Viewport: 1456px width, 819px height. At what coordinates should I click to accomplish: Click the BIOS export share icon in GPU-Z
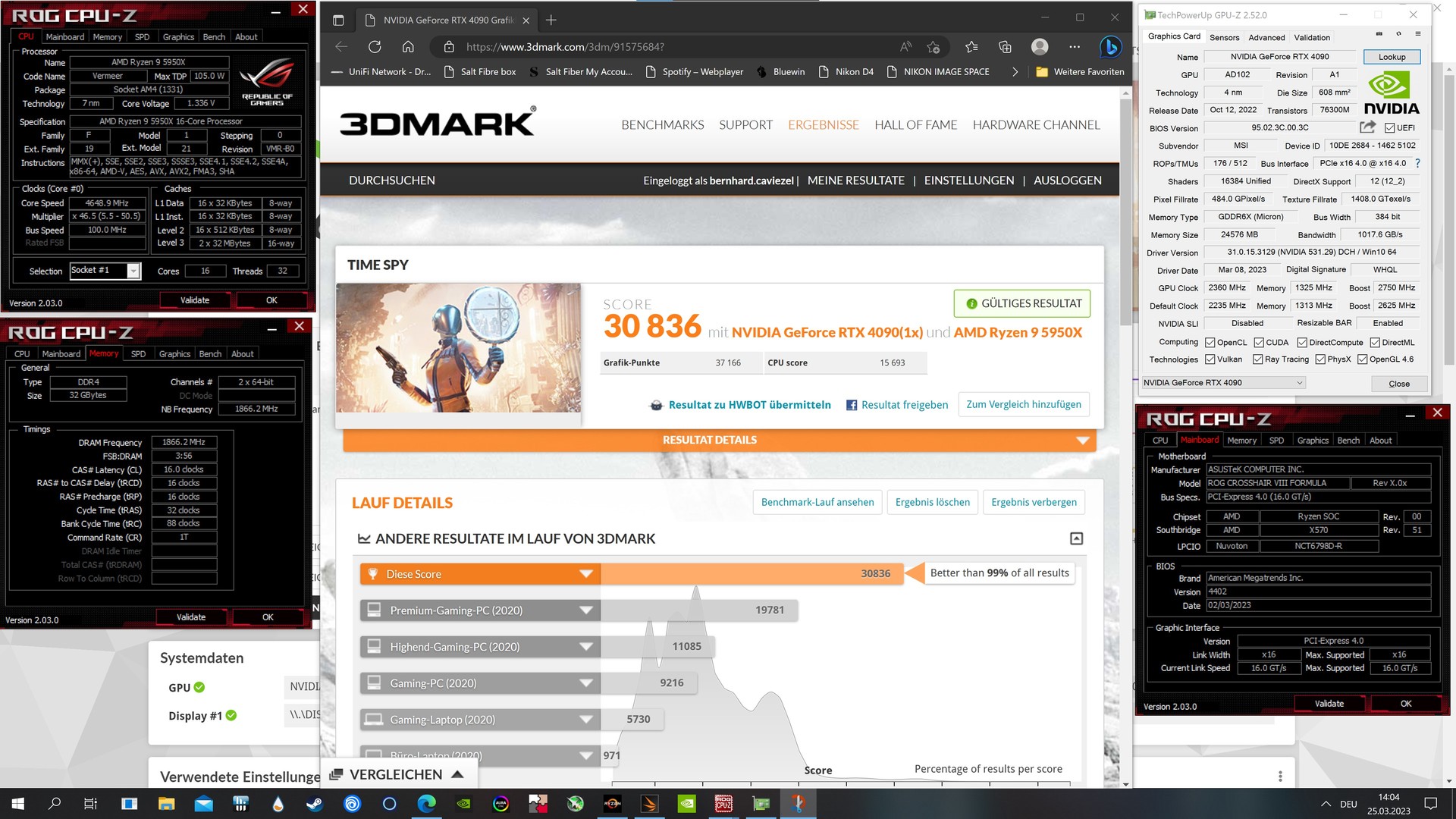point(1367,127)
